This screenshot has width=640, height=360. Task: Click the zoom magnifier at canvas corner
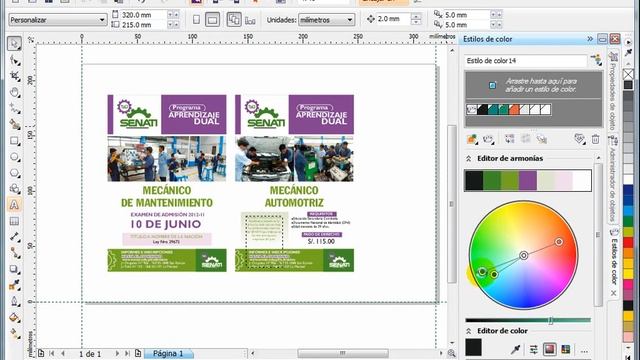[451, 353]
